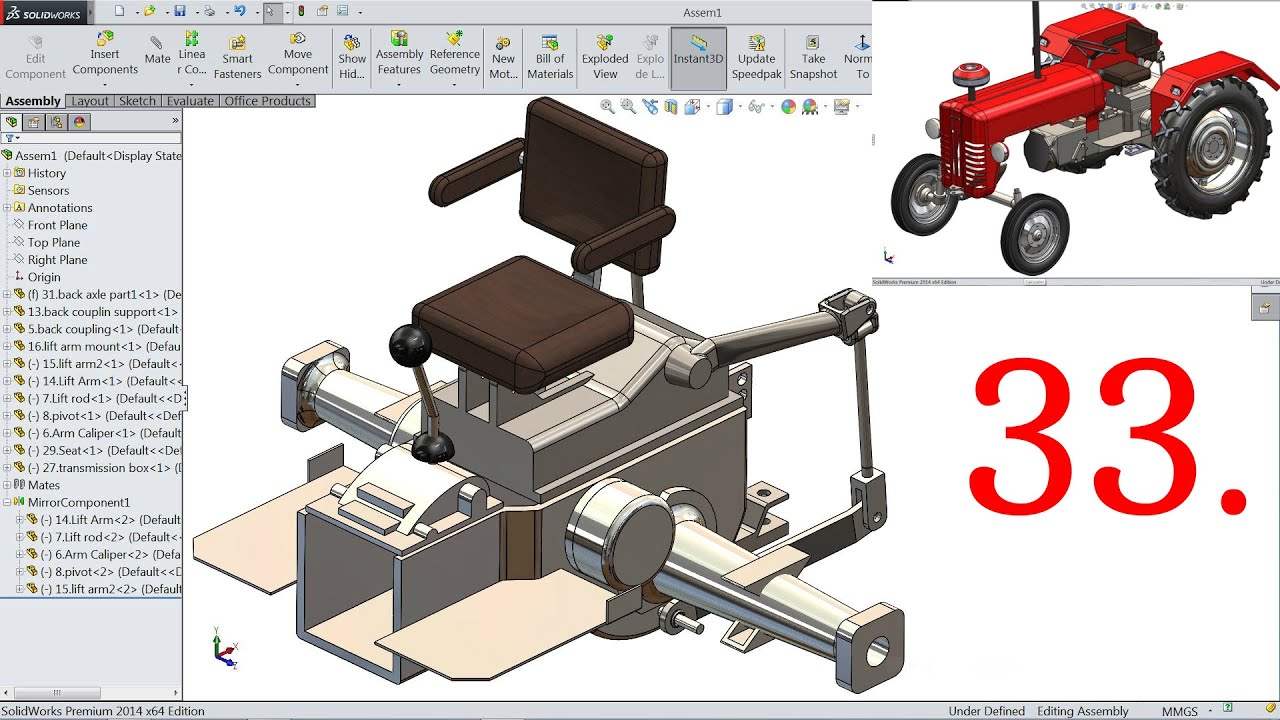Click the Print icon
Viewport: 1280px width, 720px height.
[x=209, y=12]
